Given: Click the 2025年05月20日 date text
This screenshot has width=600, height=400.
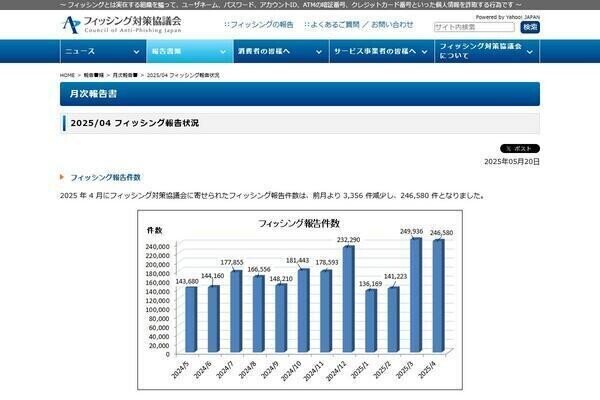Looking at the screenshot, I should (512, 162).
